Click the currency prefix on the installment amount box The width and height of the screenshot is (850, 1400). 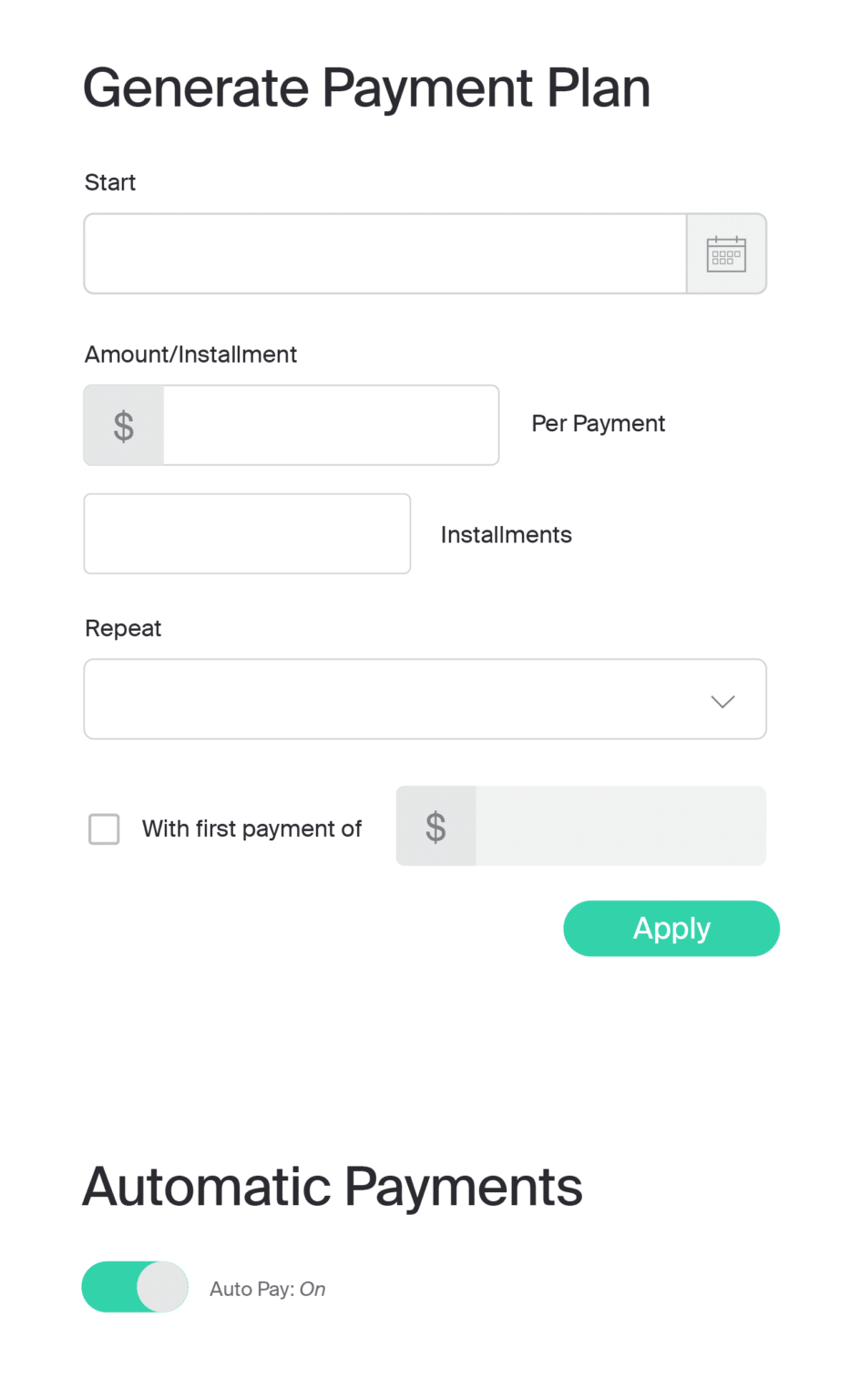[123, 425]
